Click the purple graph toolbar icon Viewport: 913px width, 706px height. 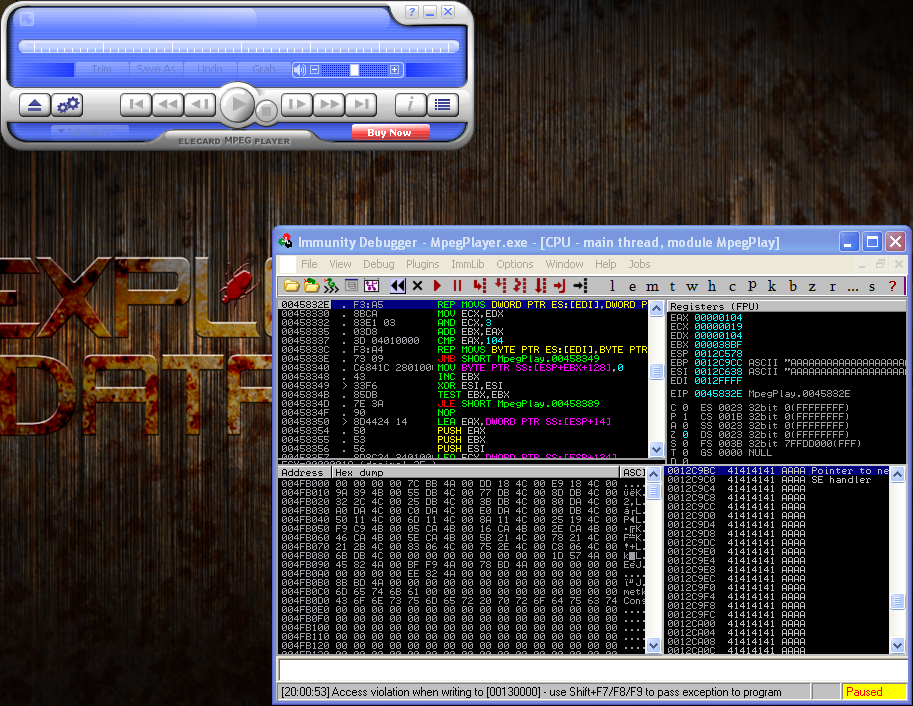click(371, 285)
